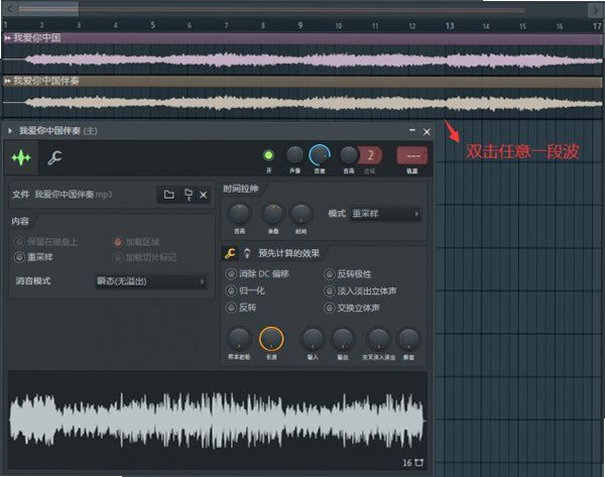Click the playlist right scroll arrow
Viewport: 605px width, 477px height.
(595, 9)
